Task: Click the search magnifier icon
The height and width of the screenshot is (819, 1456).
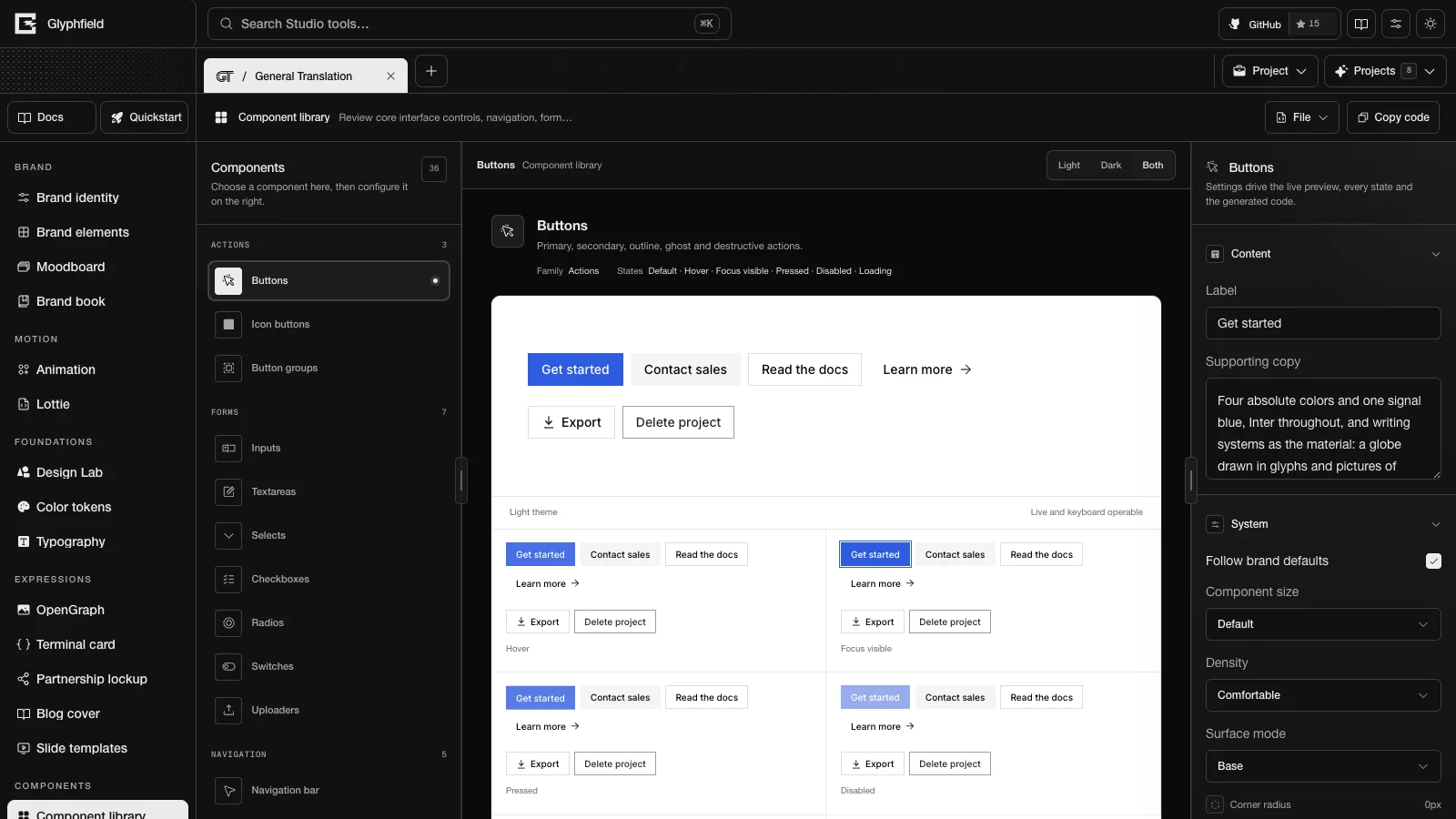Action: (227, 24)
